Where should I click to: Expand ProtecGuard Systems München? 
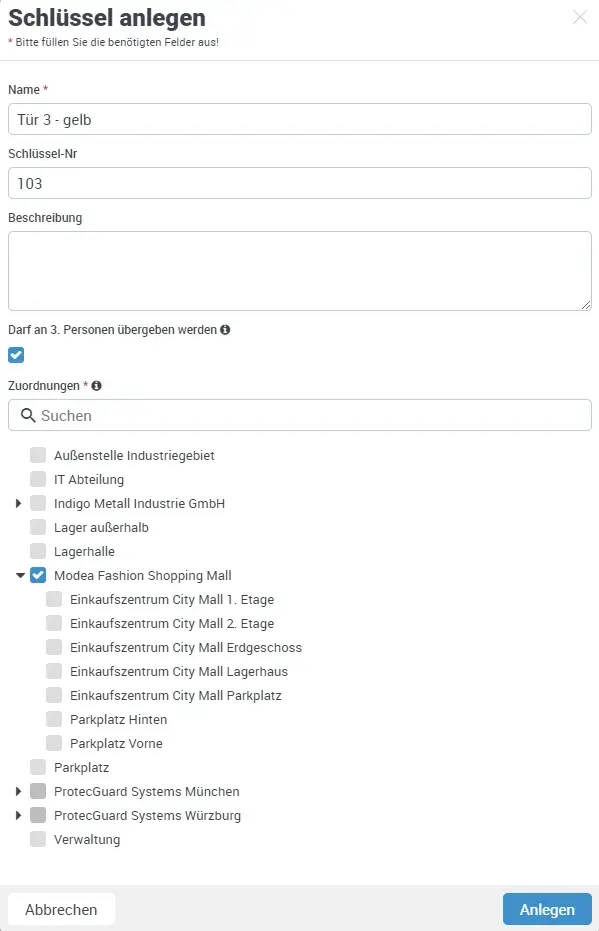click(x=19, y=791)
